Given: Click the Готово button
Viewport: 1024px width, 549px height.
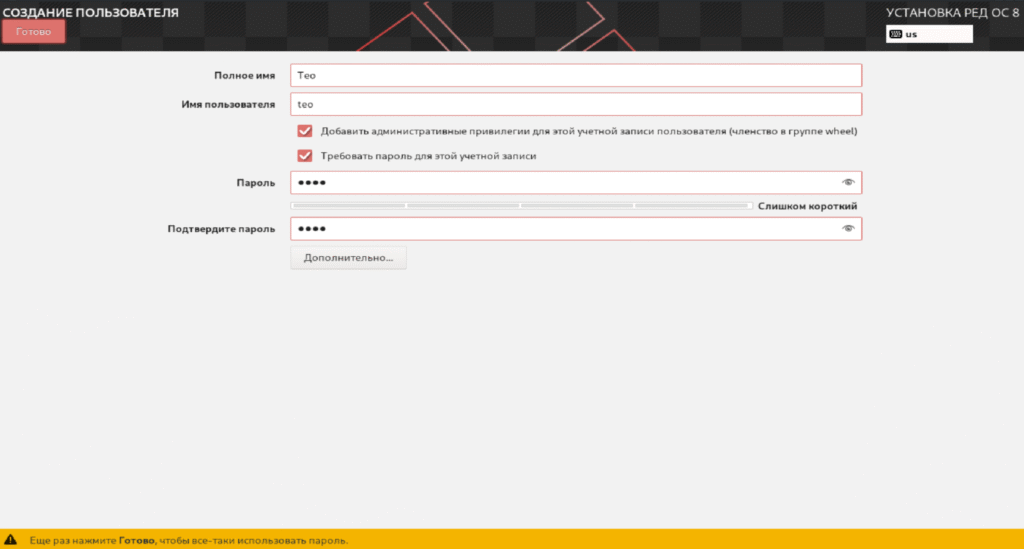Looking at the screenshot, I should point(33,31).
